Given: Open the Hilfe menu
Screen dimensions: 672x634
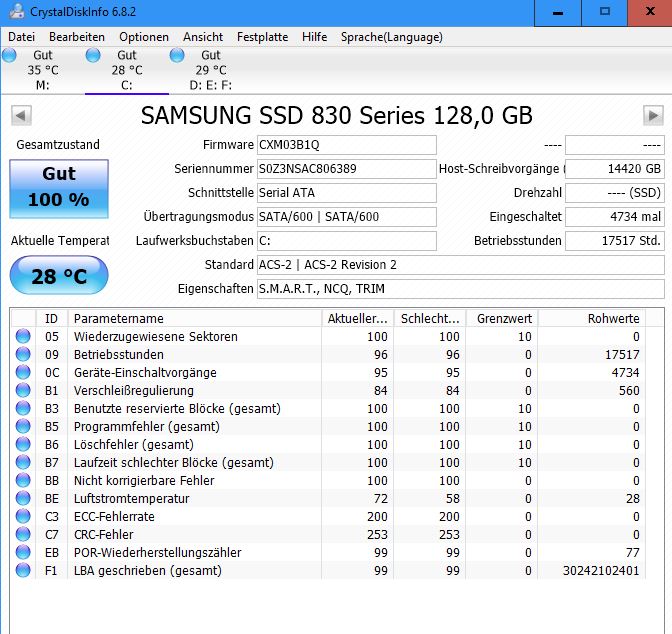Looking at the screenshot, I should pos(314,37).
